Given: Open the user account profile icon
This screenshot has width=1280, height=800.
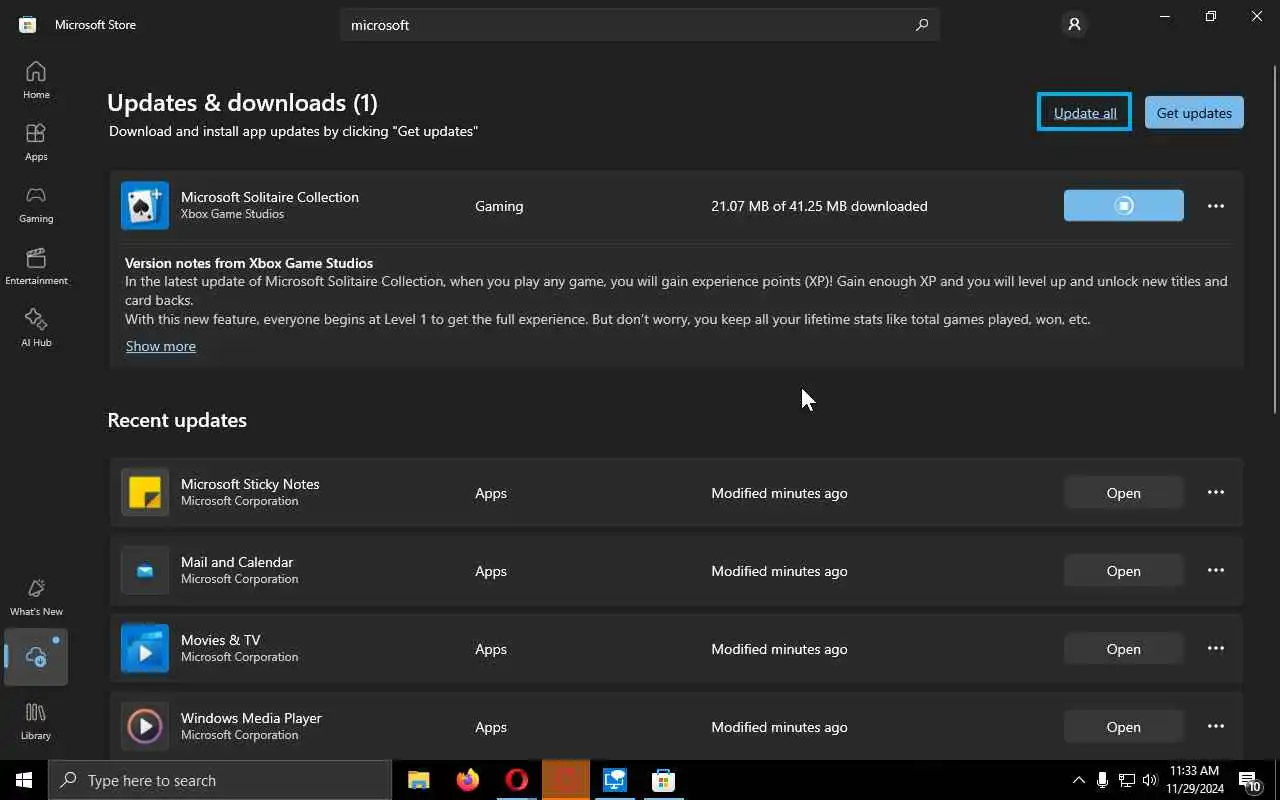Looking at the screenshot, I should click(x=1074, y=25).
